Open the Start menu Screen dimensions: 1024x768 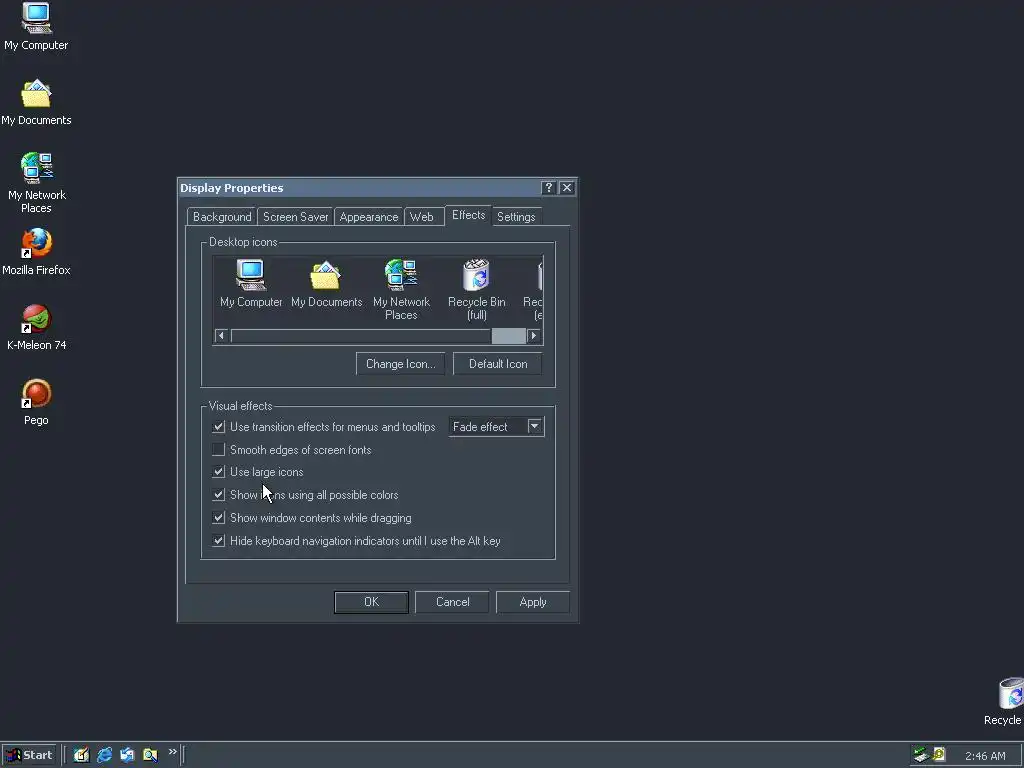pyautogui.click(x=29, y=755)
